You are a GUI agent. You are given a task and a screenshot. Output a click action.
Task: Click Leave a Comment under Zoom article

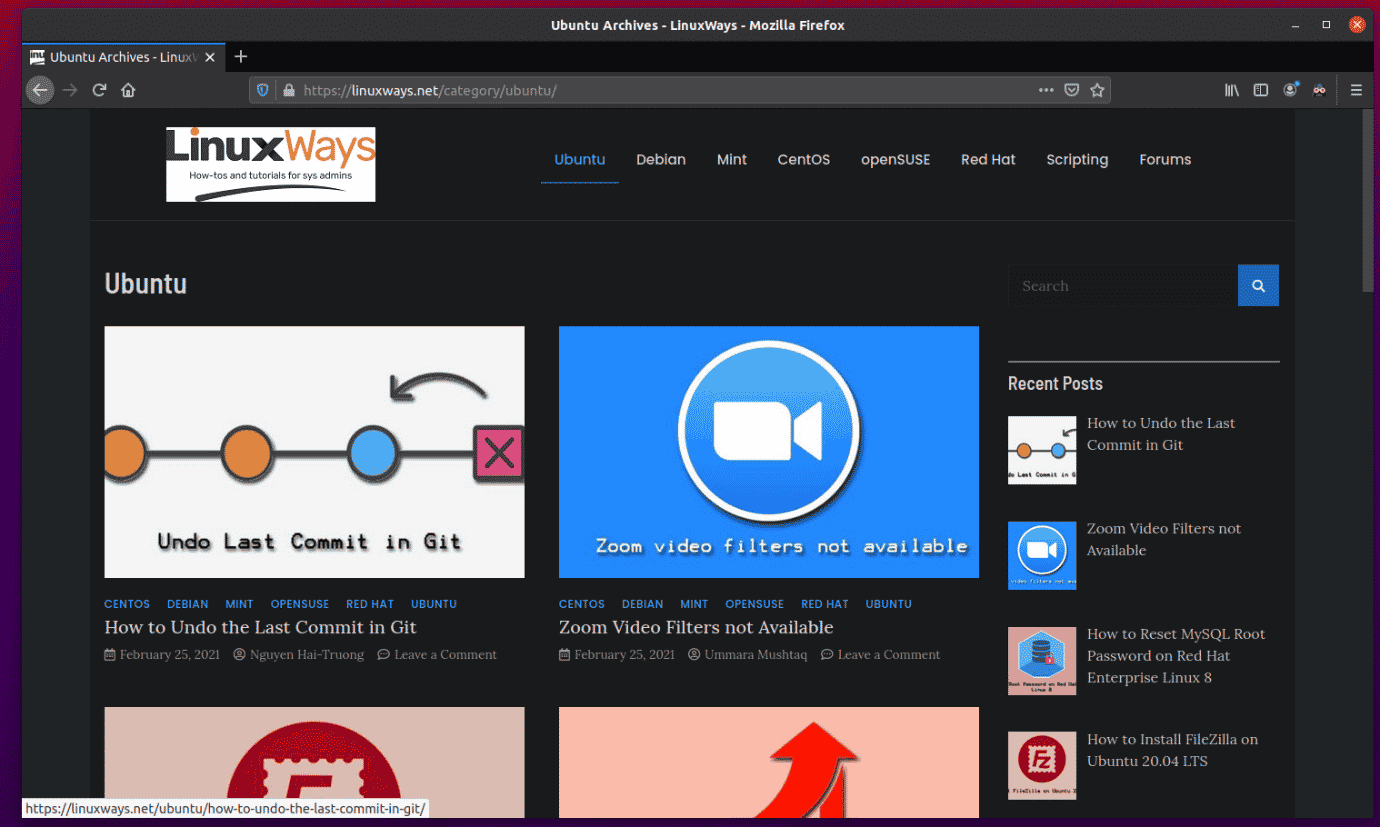889,655
